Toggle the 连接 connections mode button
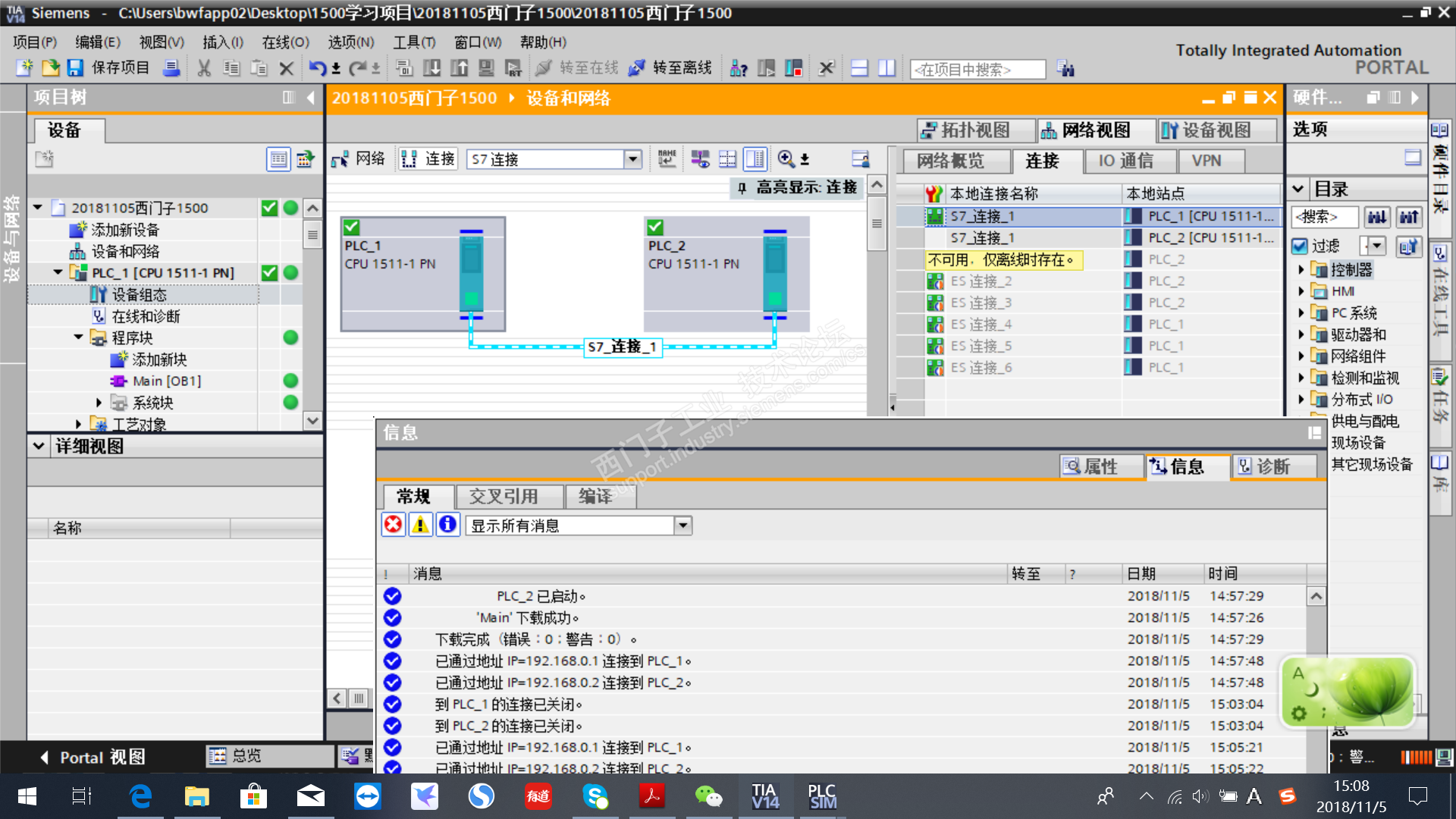The image size is (1456, 819). [428, 158]
